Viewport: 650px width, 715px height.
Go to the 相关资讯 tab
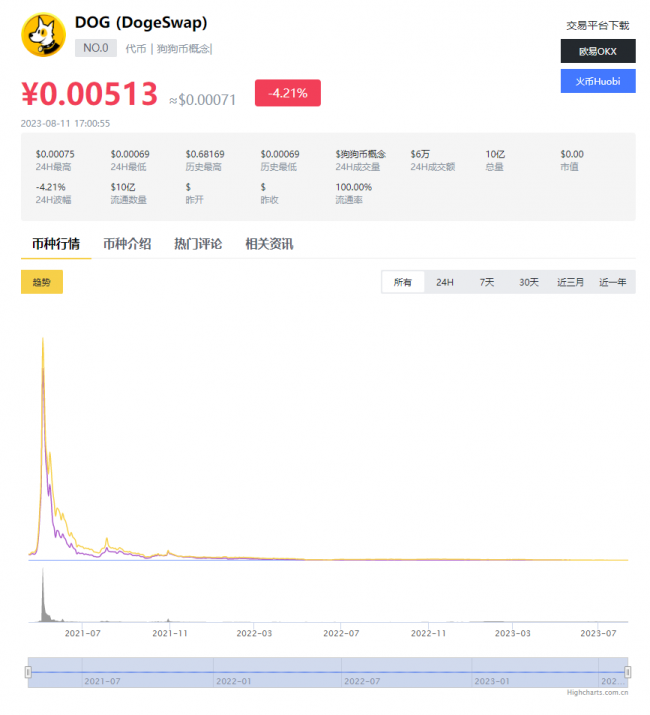(269, 244)
